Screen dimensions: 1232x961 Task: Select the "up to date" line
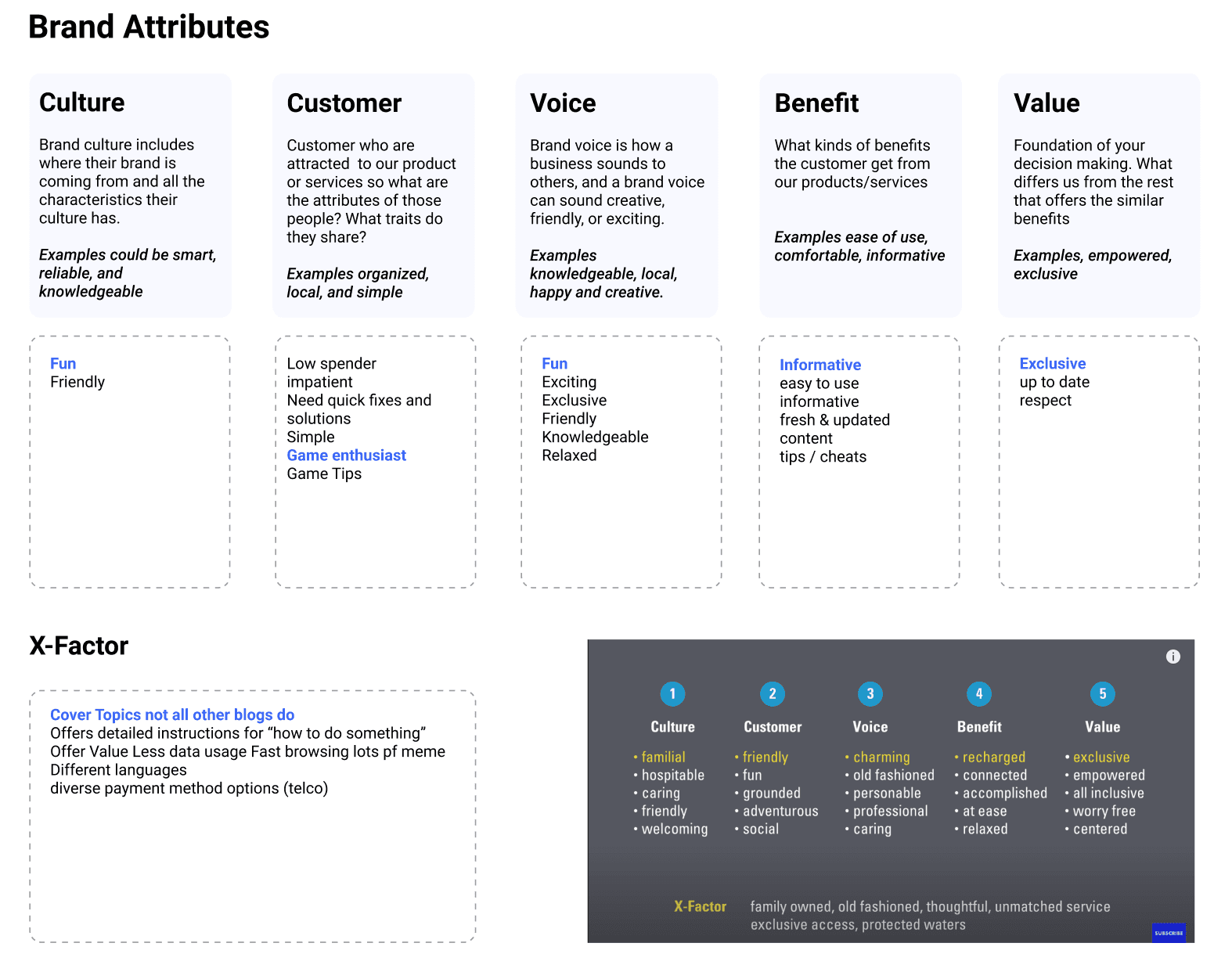(1054, 382)
